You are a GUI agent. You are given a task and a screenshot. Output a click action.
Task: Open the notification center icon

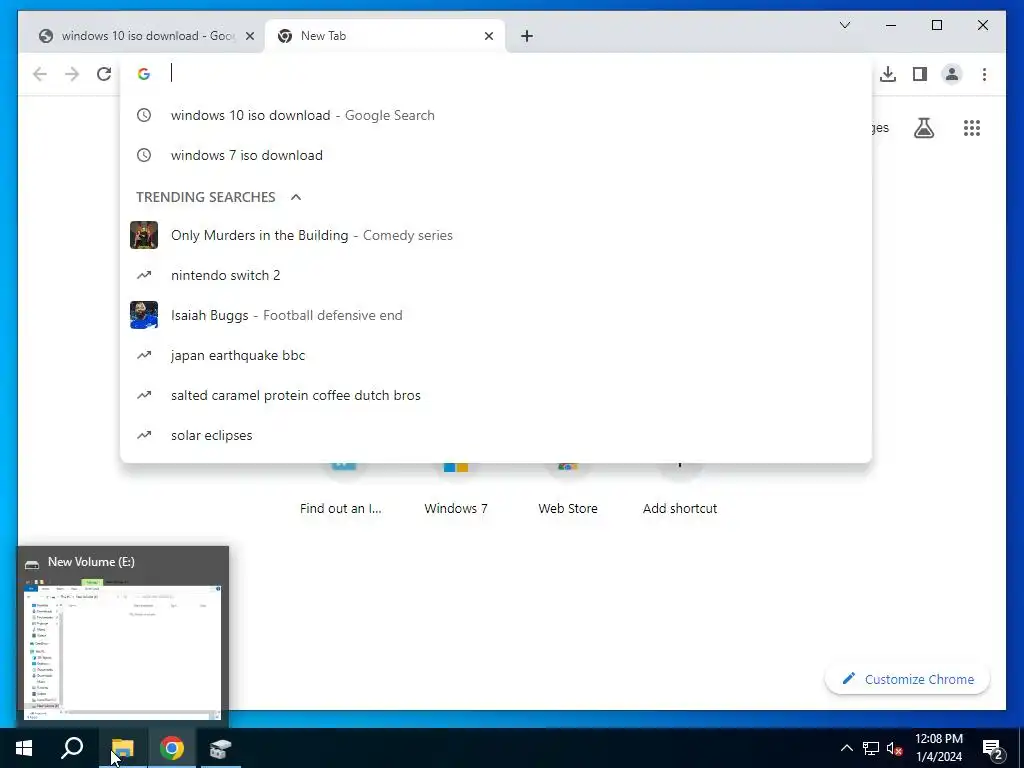pos(993,749)
